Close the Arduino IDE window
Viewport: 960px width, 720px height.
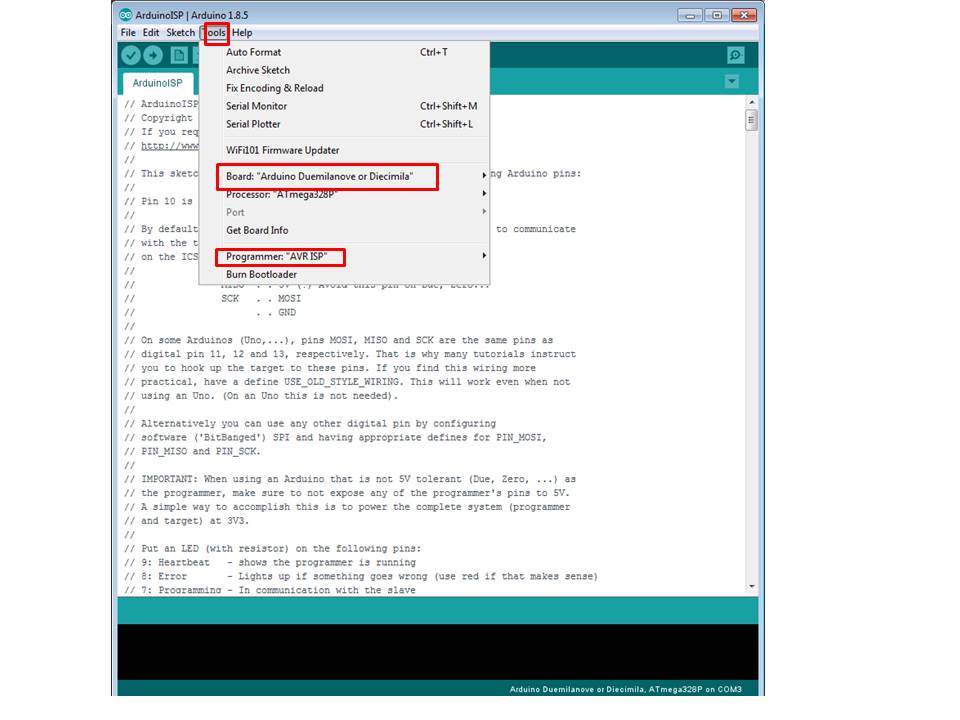pyautogui.click(x=744, y=15)
